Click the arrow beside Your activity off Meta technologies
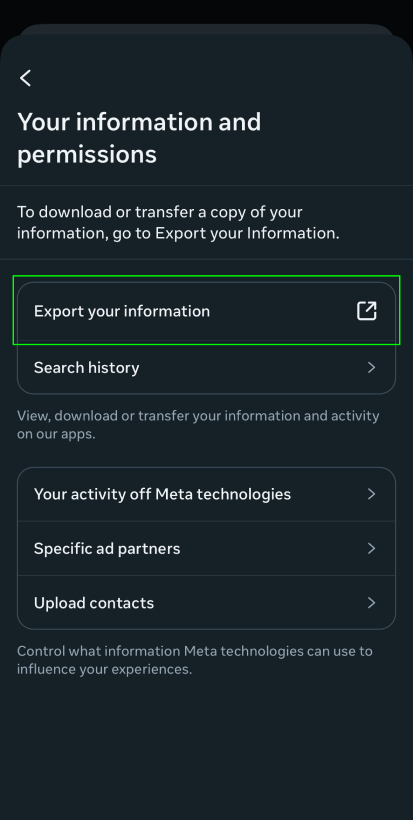Viewport: 413px width, 820px height. click(371, 494)
